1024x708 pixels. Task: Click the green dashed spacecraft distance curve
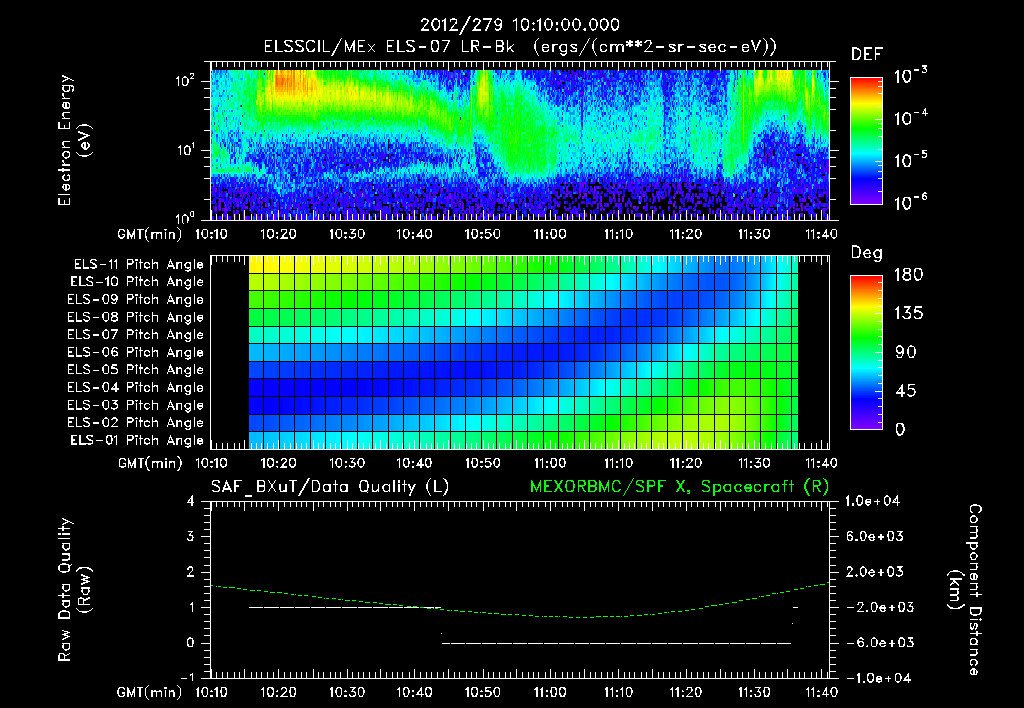pyautogui.click(x=520, y=601)
